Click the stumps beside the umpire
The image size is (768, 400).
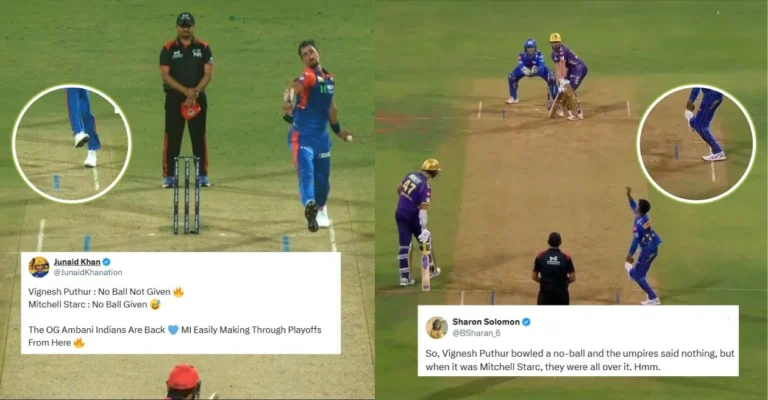(187, 195)
